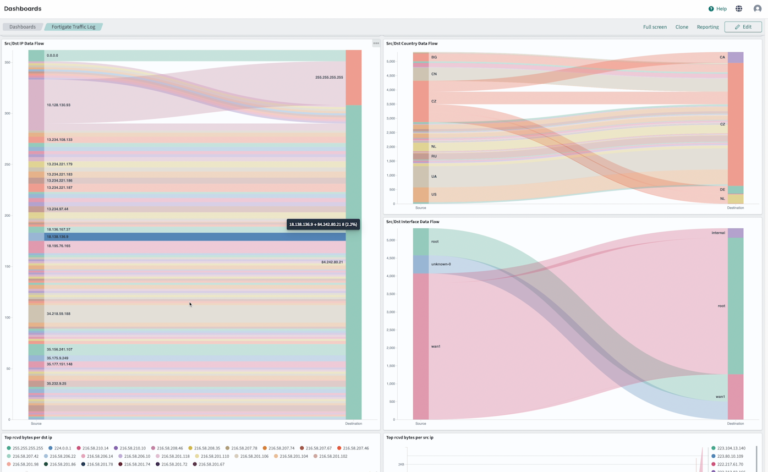Click the 18.138.130.93 source node label
This screenshot has width=768, height=472.
[58, 105]
